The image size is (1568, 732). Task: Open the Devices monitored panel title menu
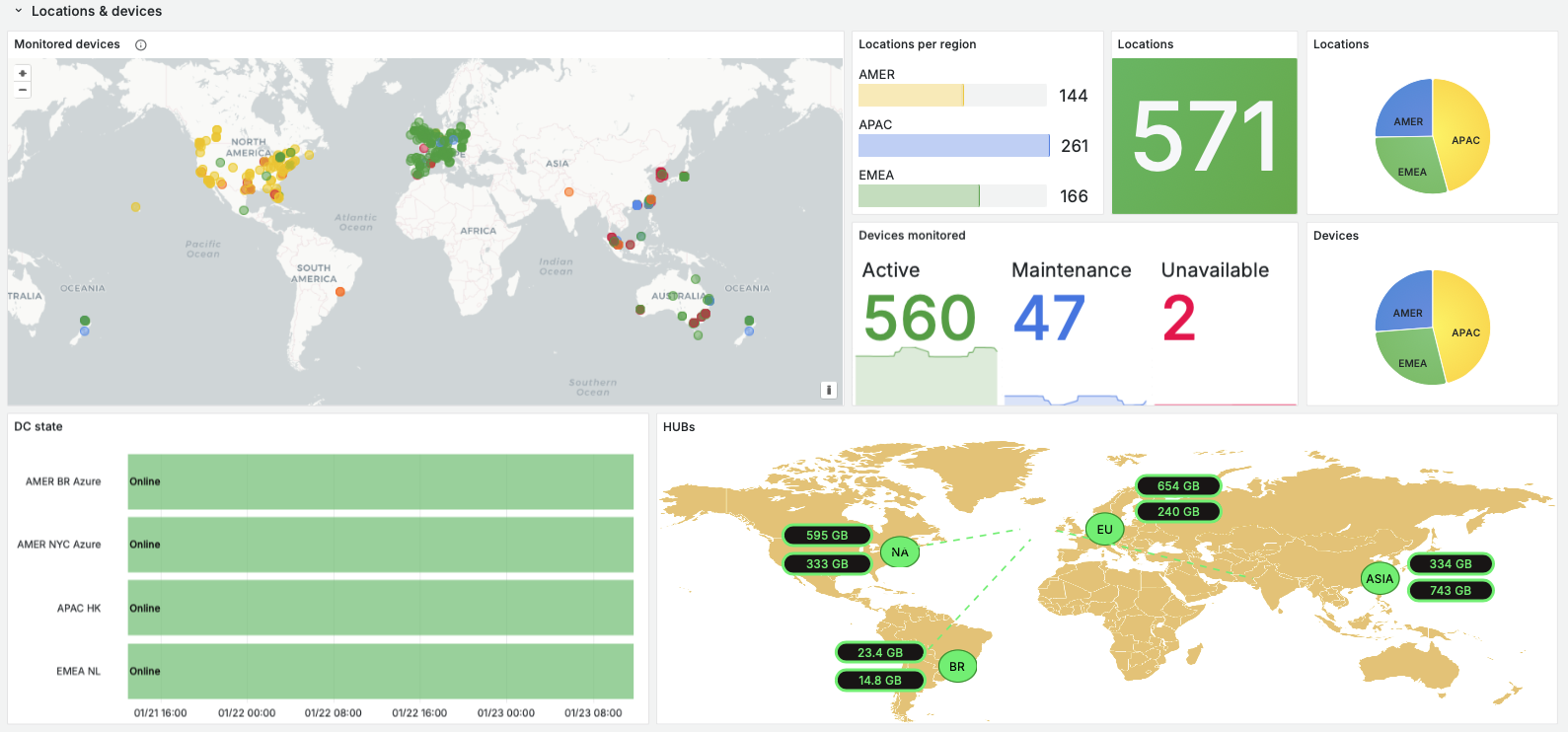[x=912, y=236]
